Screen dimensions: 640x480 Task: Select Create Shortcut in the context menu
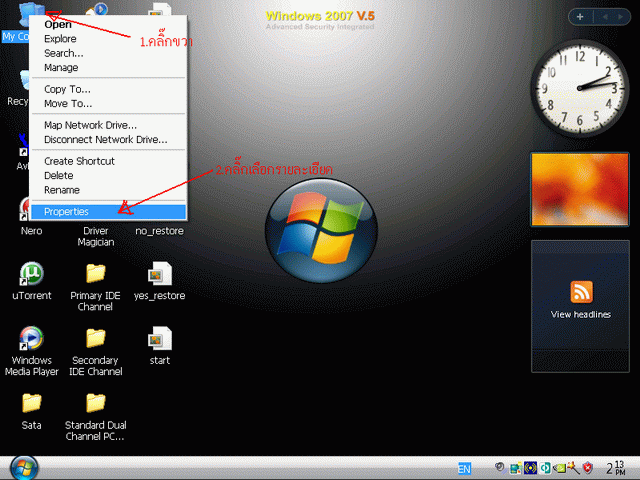[109, 161]
